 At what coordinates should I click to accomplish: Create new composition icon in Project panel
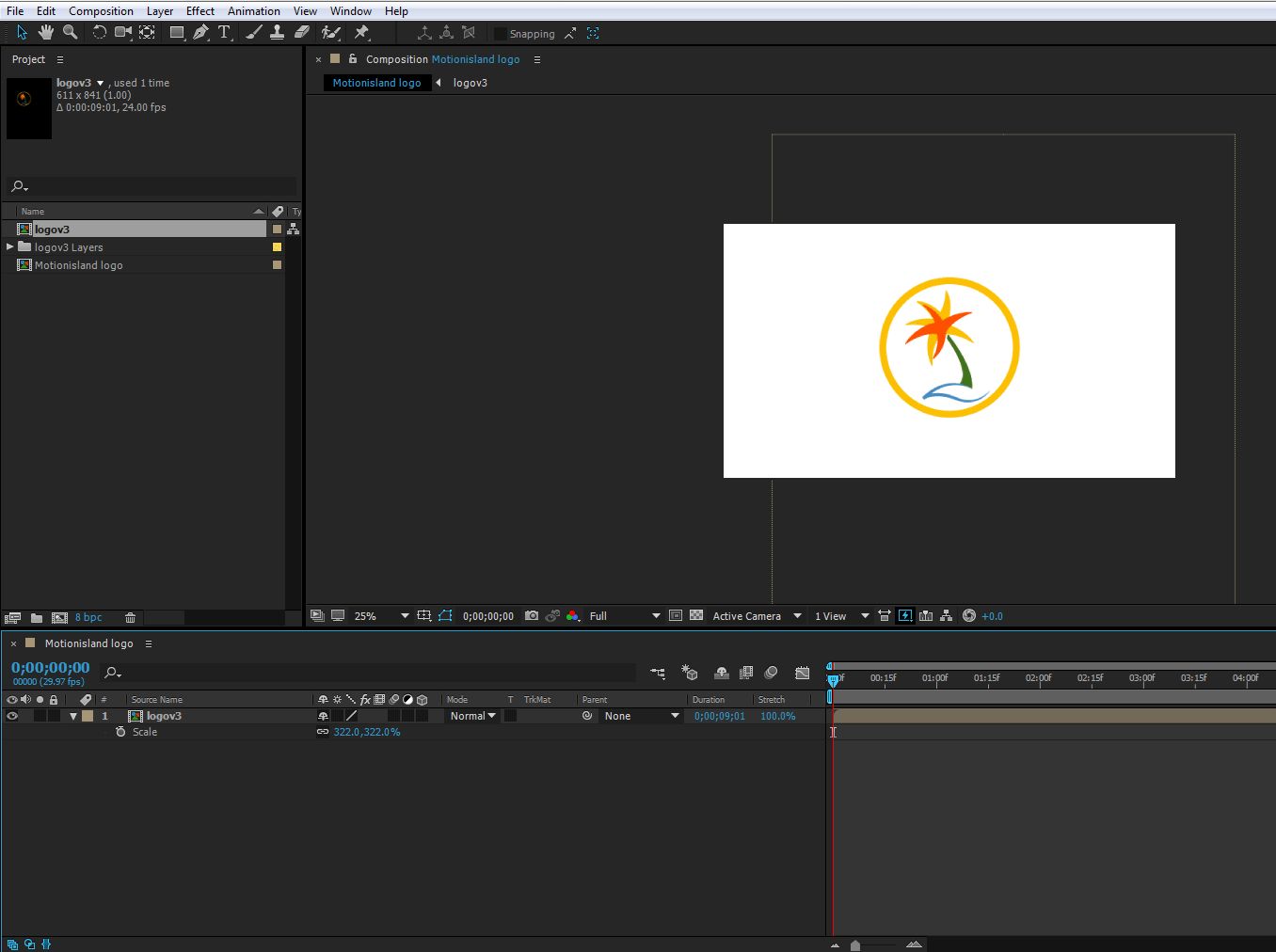(x=59, y=618)
